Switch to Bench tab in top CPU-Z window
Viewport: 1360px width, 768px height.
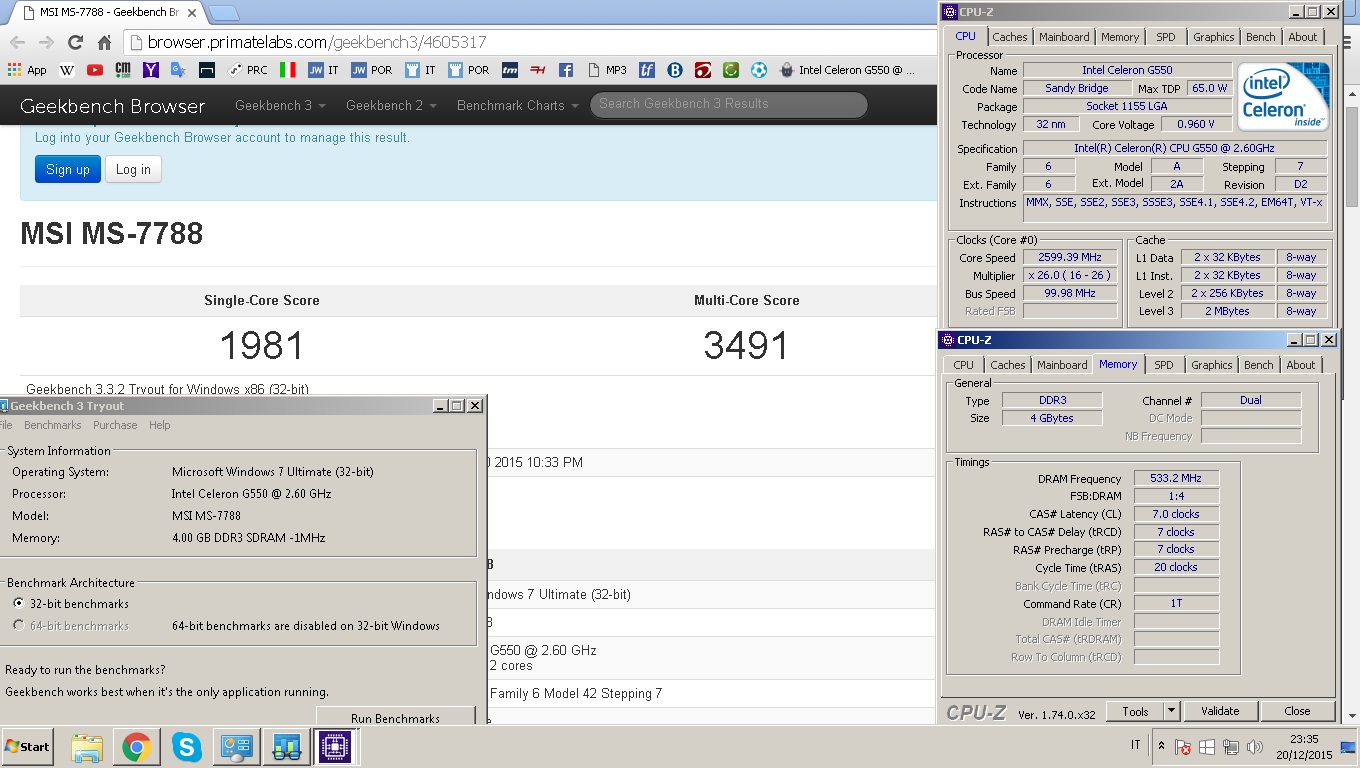(x=1260, y=37)
